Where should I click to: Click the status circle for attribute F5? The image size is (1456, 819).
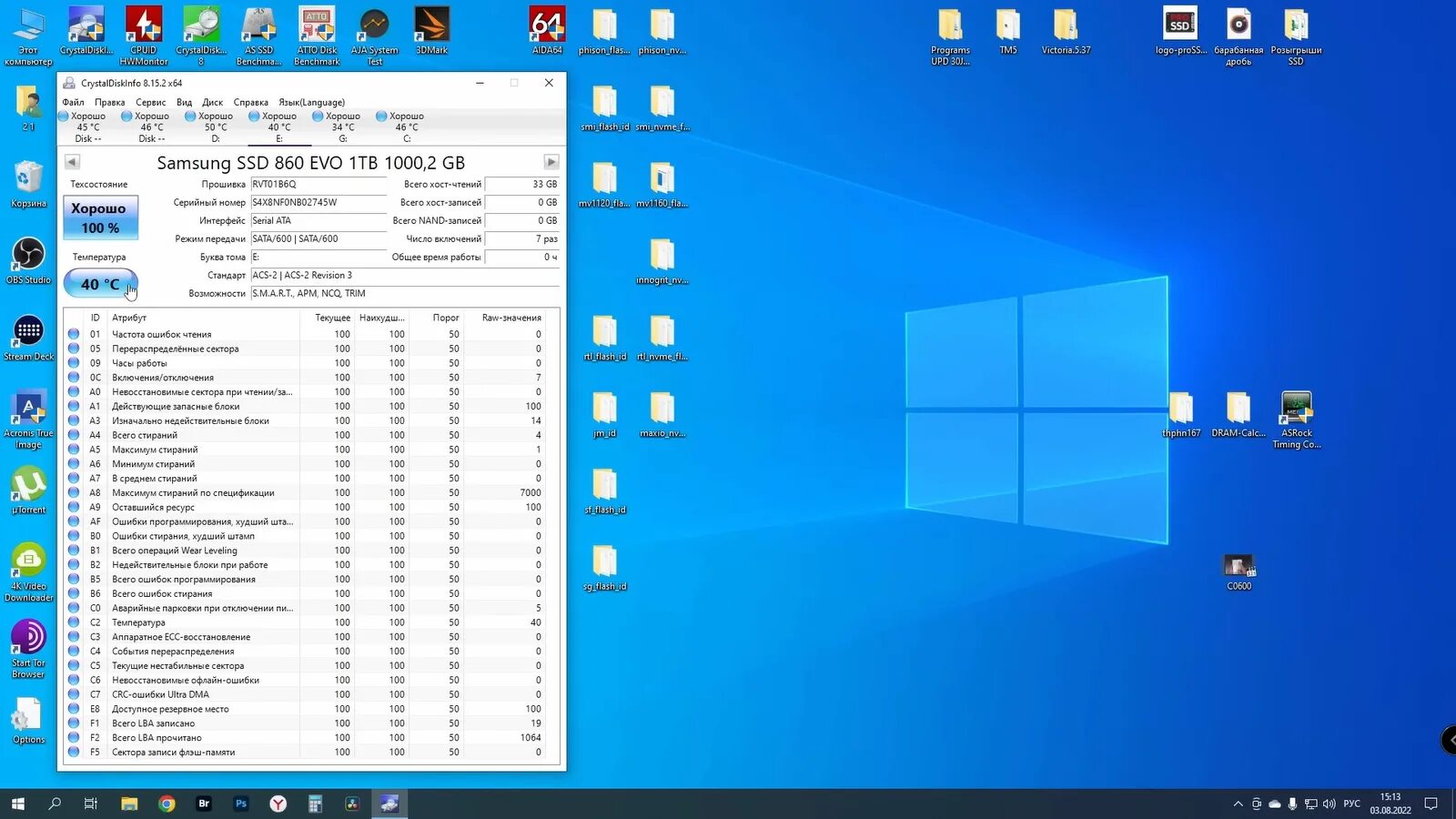(74, 752)
